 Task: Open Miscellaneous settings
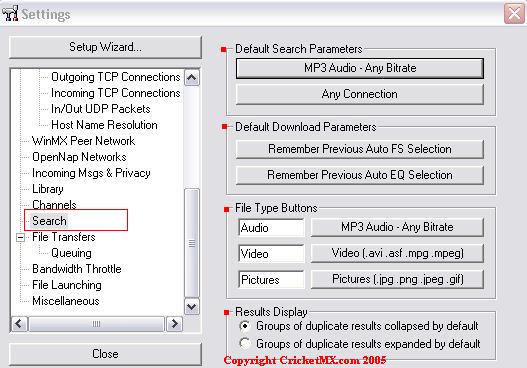point(66,301)
